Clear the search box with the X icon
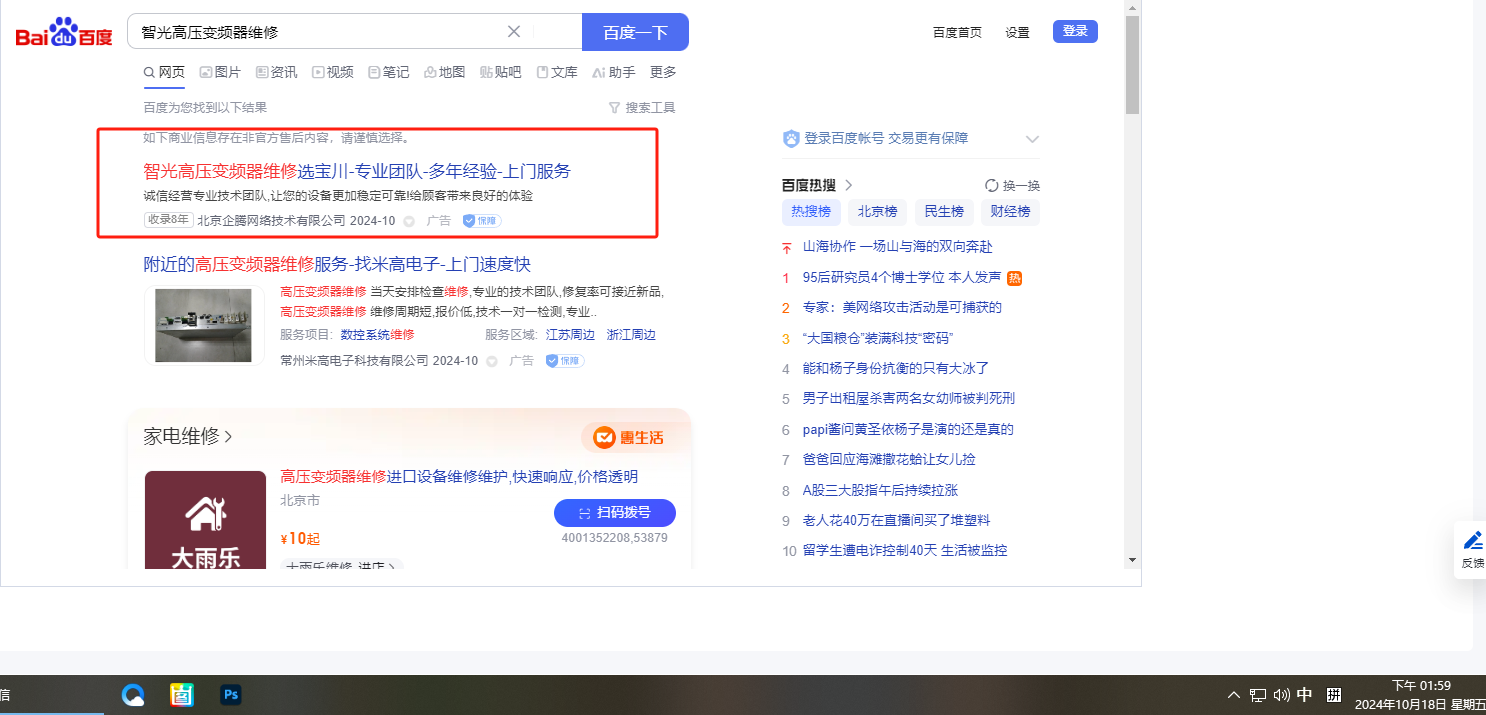This screenshot has width=1486, height=715. (x=514, y=32)
